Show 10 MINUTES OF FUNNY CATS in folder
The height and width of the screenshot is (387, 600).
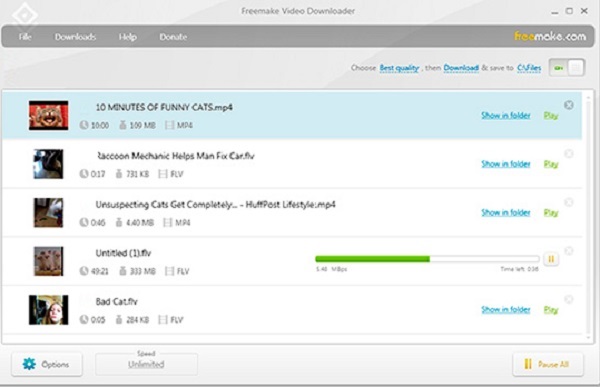click(505, 115)
